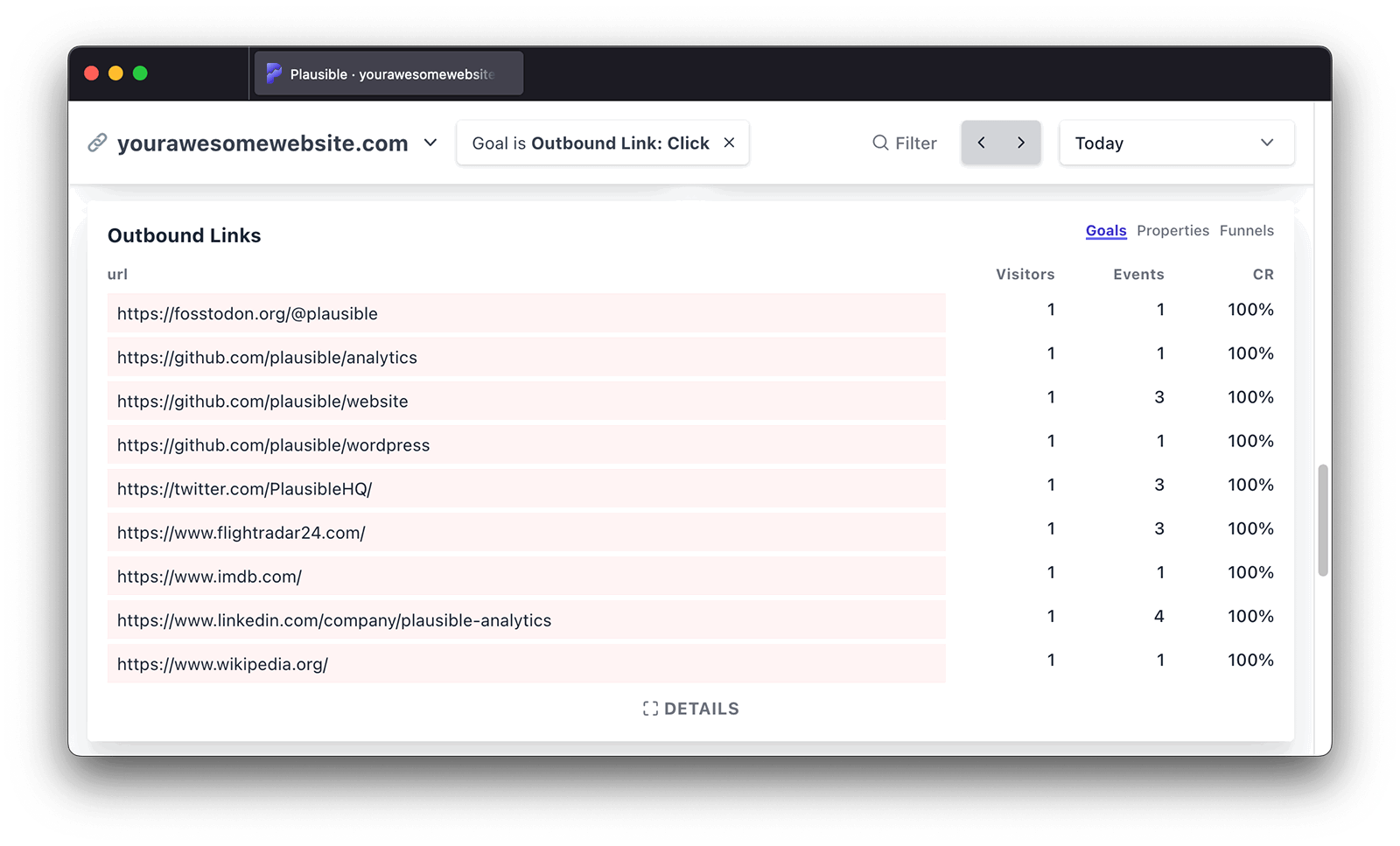Click the magnifying glass Filter icon
This screenshot has height=846, width=1400.
tap(879, 143)
